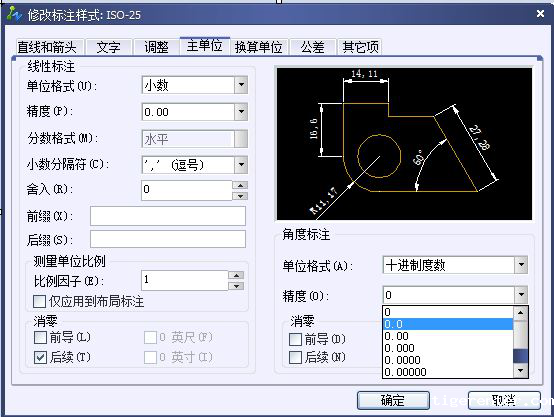
Task: Select the 主单位 tab
Action: 205,46
